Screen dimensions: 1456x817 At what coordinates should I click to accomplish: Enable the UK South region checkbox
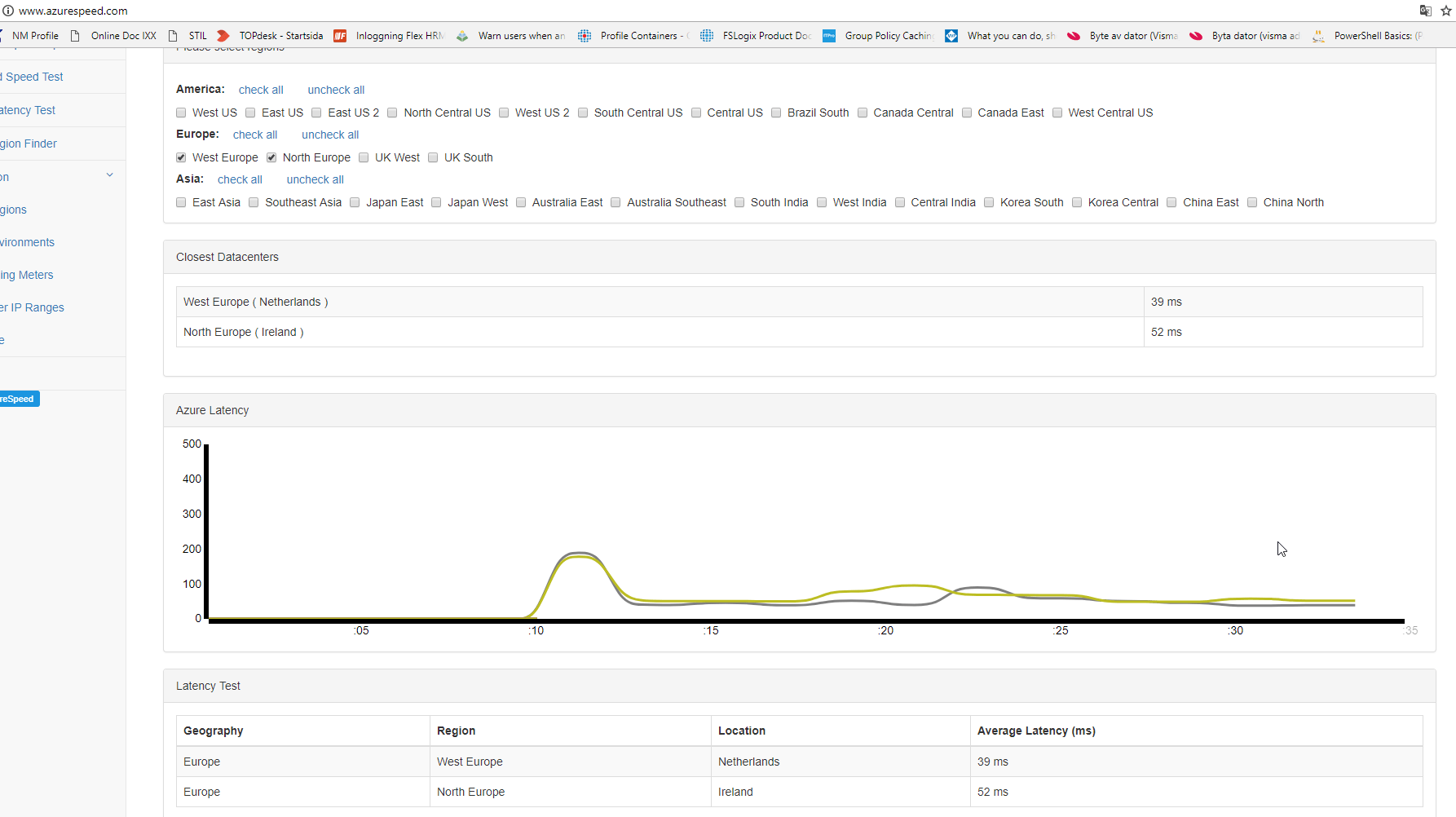tap(433, 158)
